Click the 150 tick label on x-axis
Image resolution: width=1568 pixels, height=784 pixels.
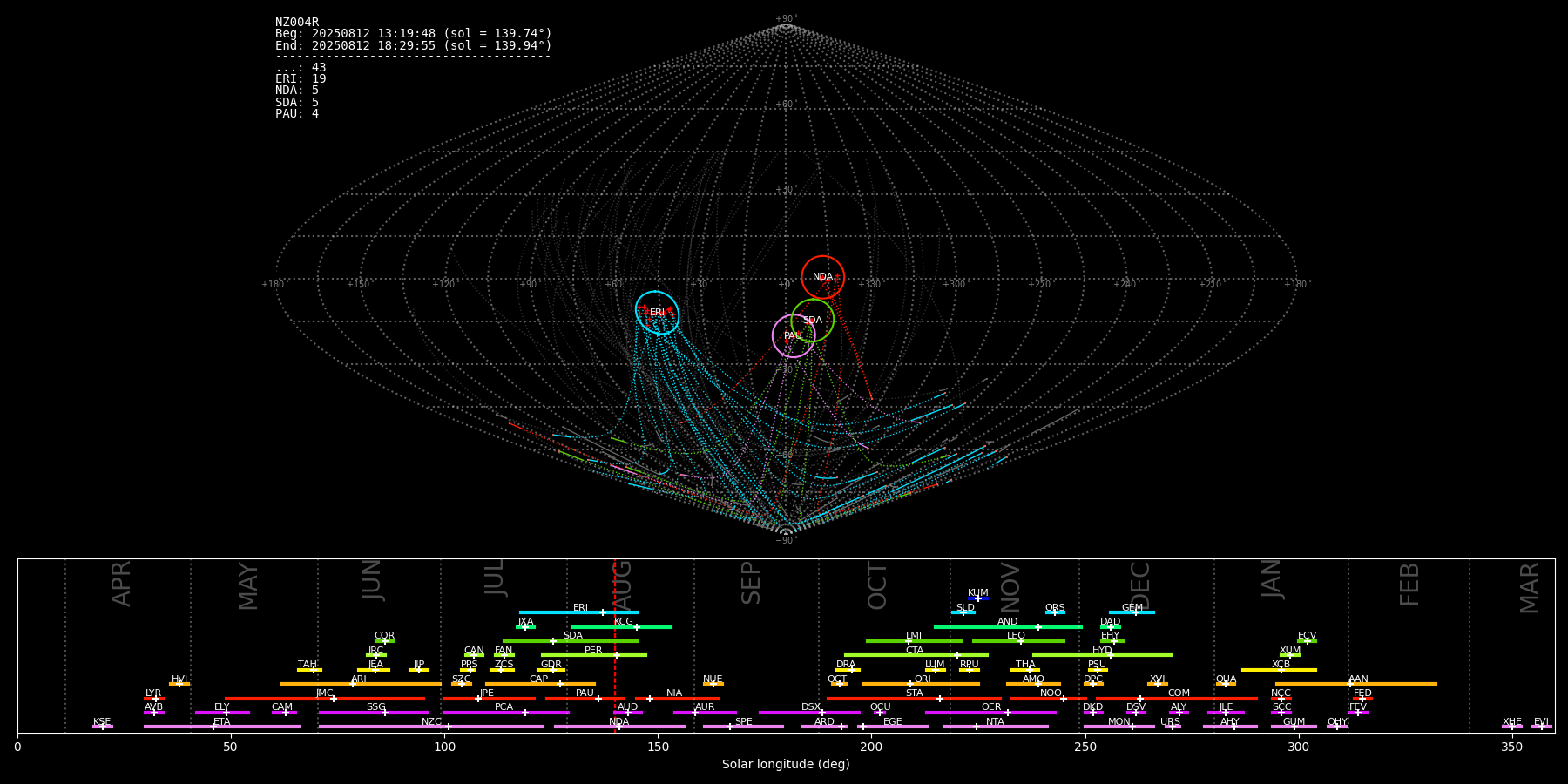(657, 747)
